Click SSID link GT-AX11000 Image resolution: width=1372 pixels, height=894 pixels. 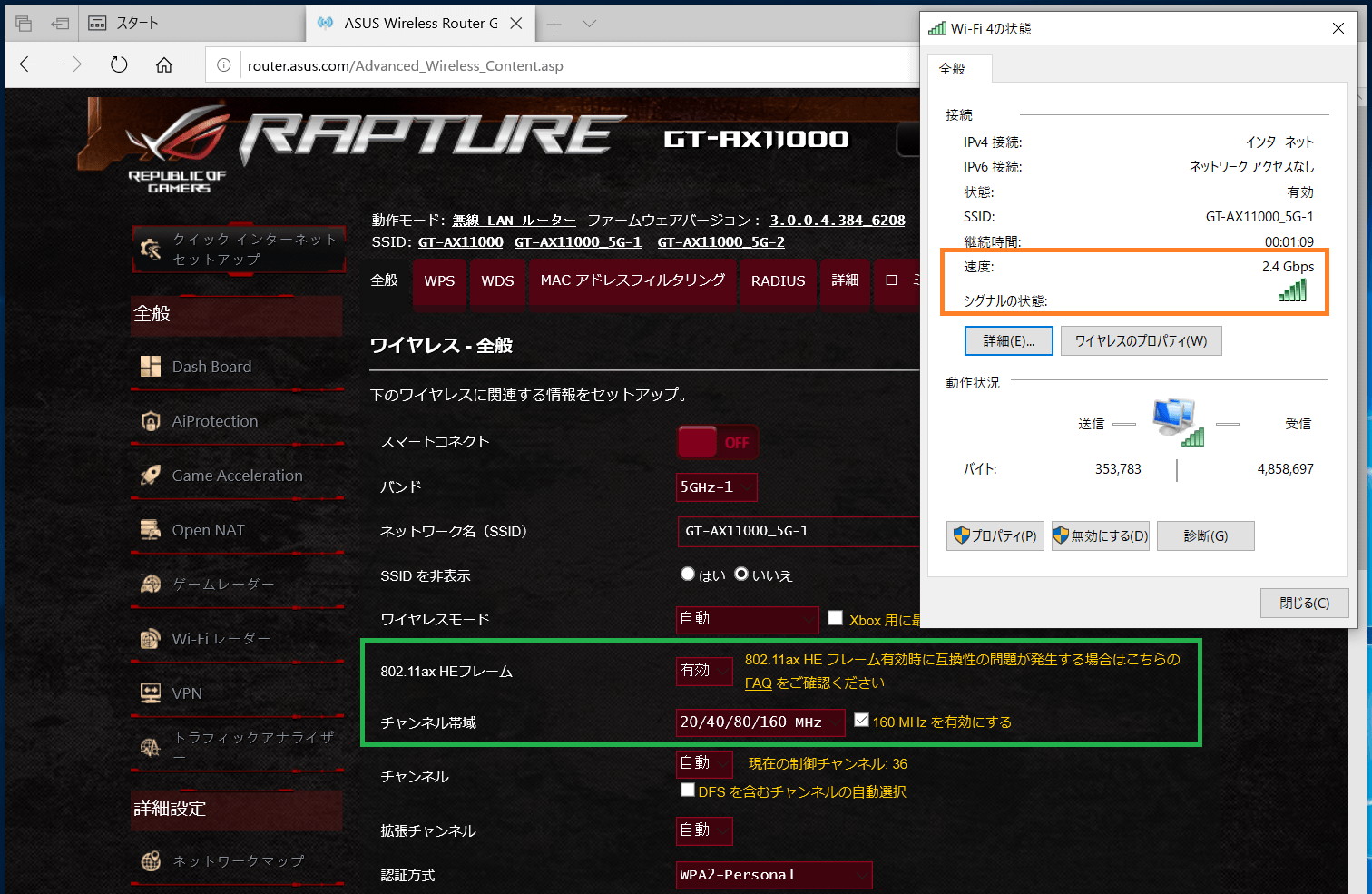[460, 242]
